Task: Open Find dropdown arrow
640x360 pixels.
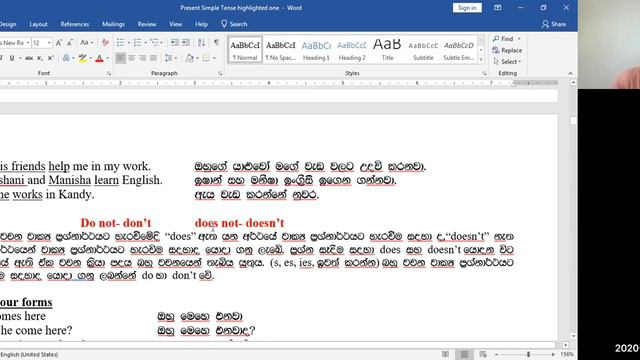Action: (519, 39)
